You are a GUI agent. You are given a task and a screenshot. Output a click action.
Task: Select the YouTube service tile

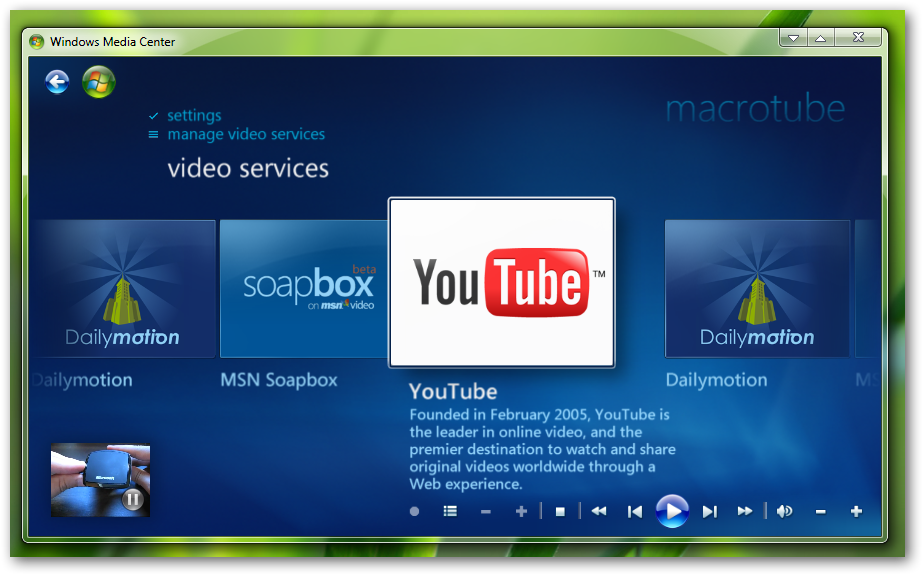[x=502, y=282]
